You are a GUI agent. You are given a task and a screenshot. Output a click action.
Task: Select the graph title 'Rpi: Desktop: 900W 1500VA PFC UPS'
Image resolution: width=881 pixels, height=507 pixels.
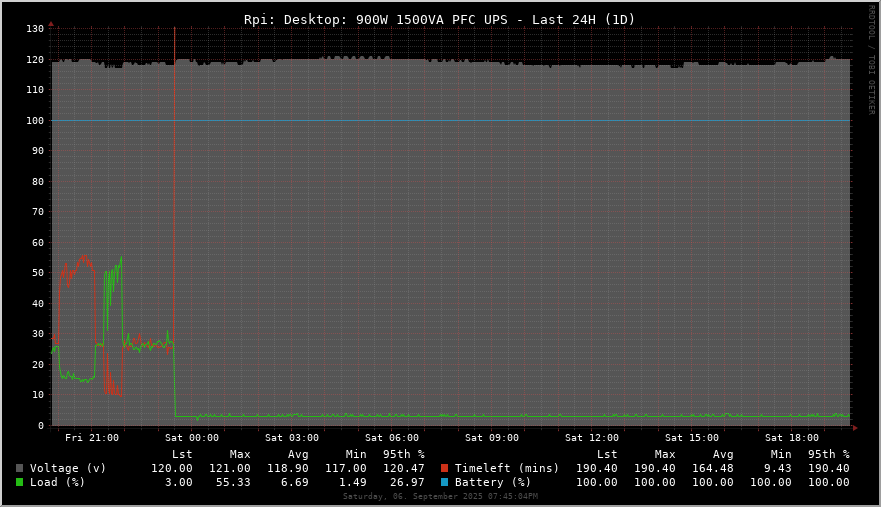click(375, 20)
